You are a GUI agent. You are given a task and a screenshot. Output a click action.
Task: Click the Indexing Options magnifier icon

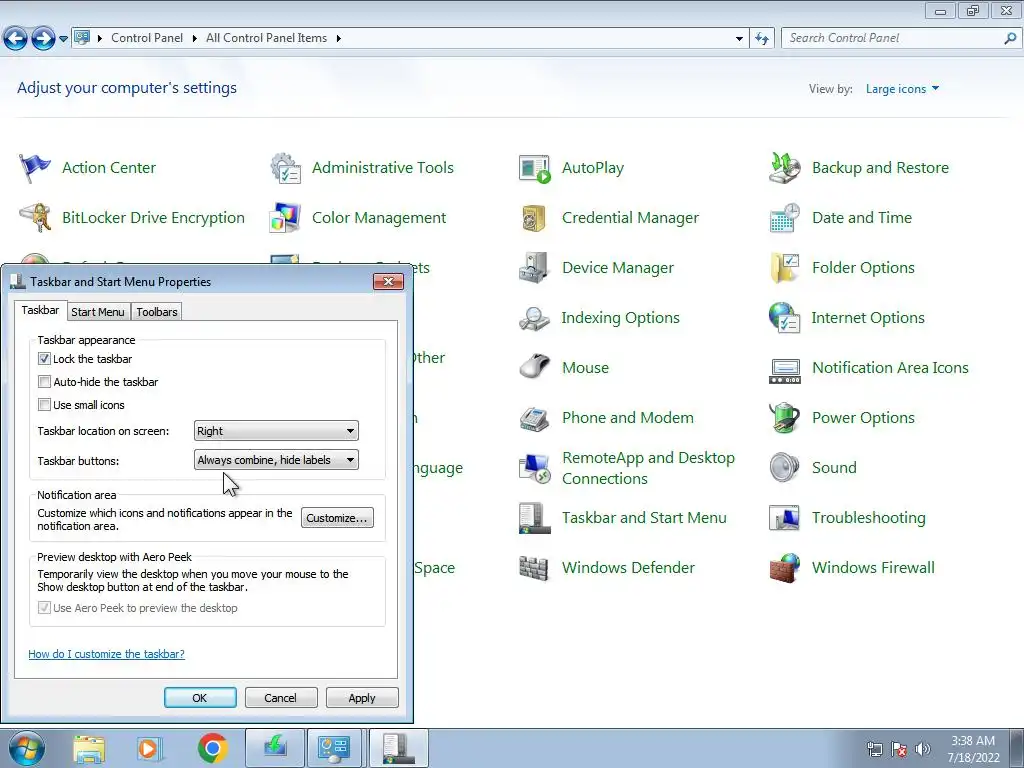[x=535, y=319]
